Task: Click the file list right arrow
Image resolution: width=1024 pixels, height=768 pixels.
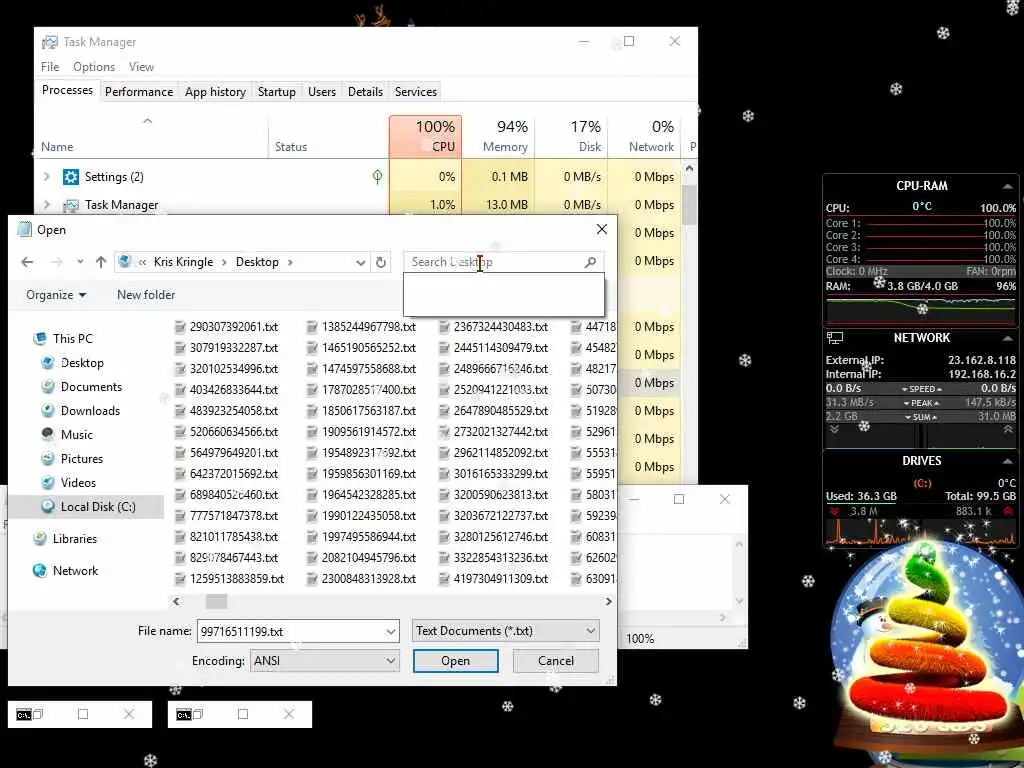Action: point(609,601)
